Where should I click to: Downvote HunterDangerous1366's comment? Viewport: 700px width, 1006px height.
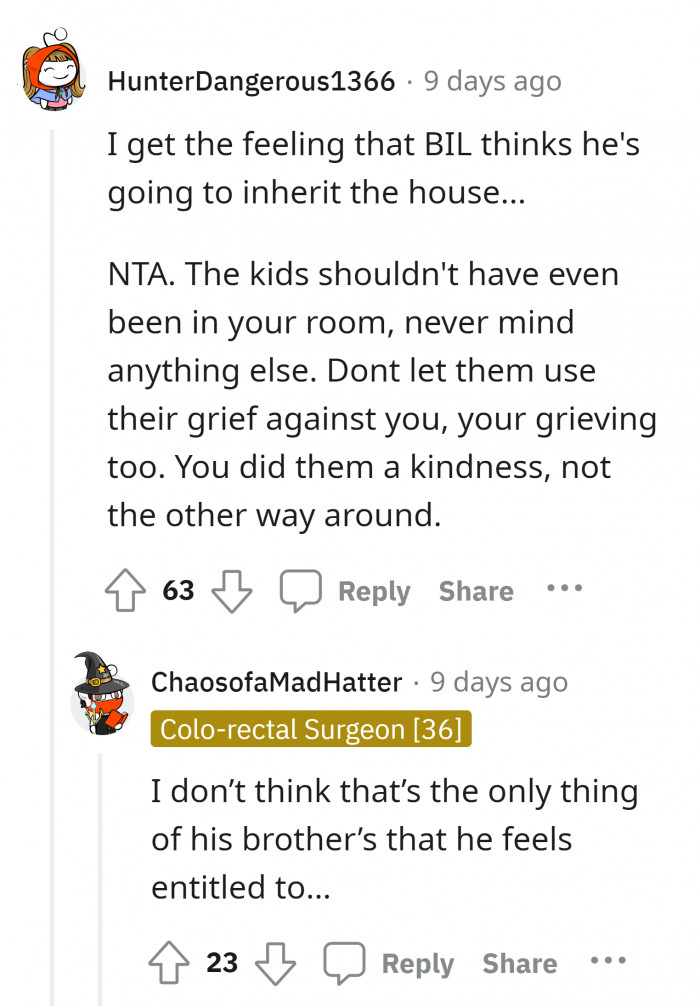[232, 591]
